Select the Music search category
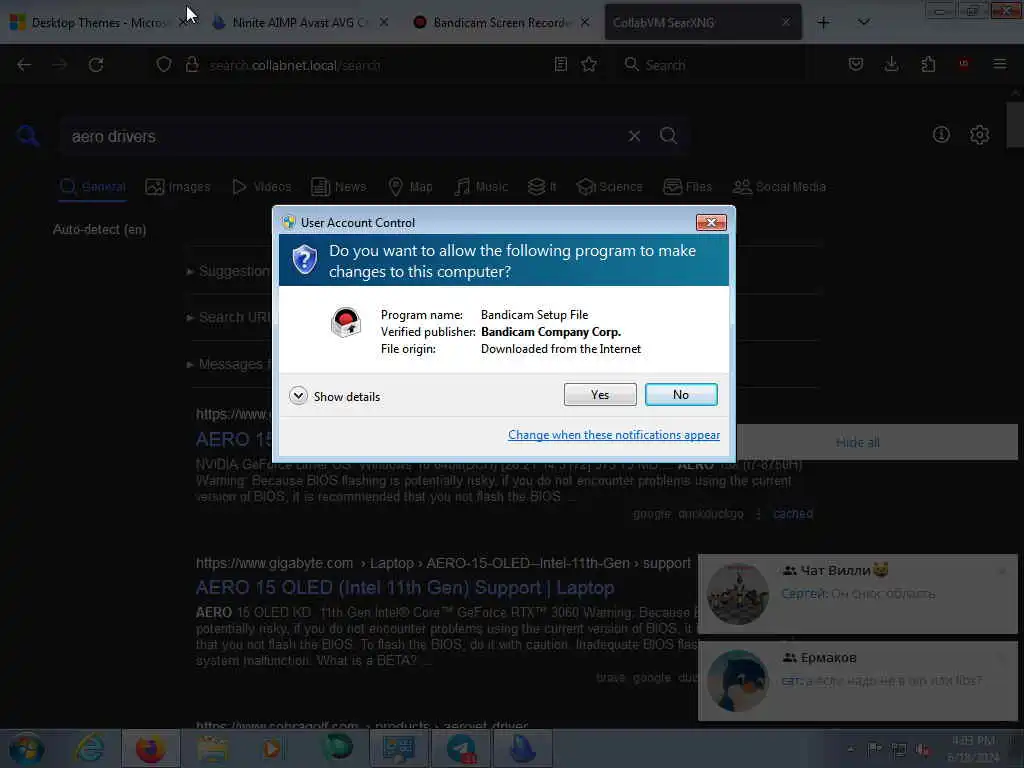Image resolution: width=1024 pixels, height=768 pixels. 481,187
